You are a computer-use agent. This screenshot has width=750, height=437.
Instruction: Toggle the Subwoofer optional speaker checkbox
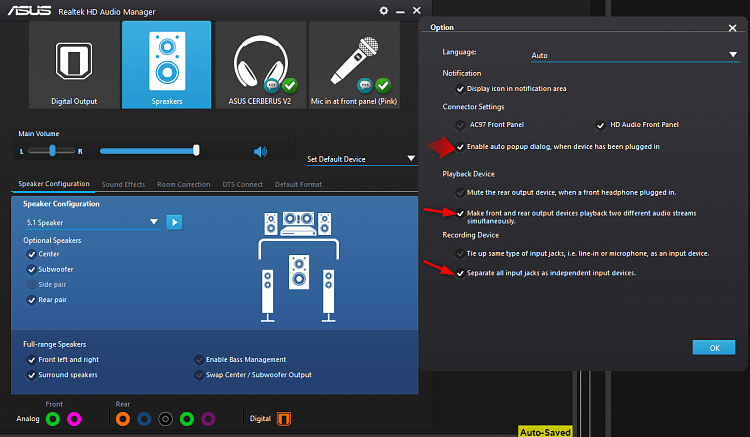coord(32,270)
